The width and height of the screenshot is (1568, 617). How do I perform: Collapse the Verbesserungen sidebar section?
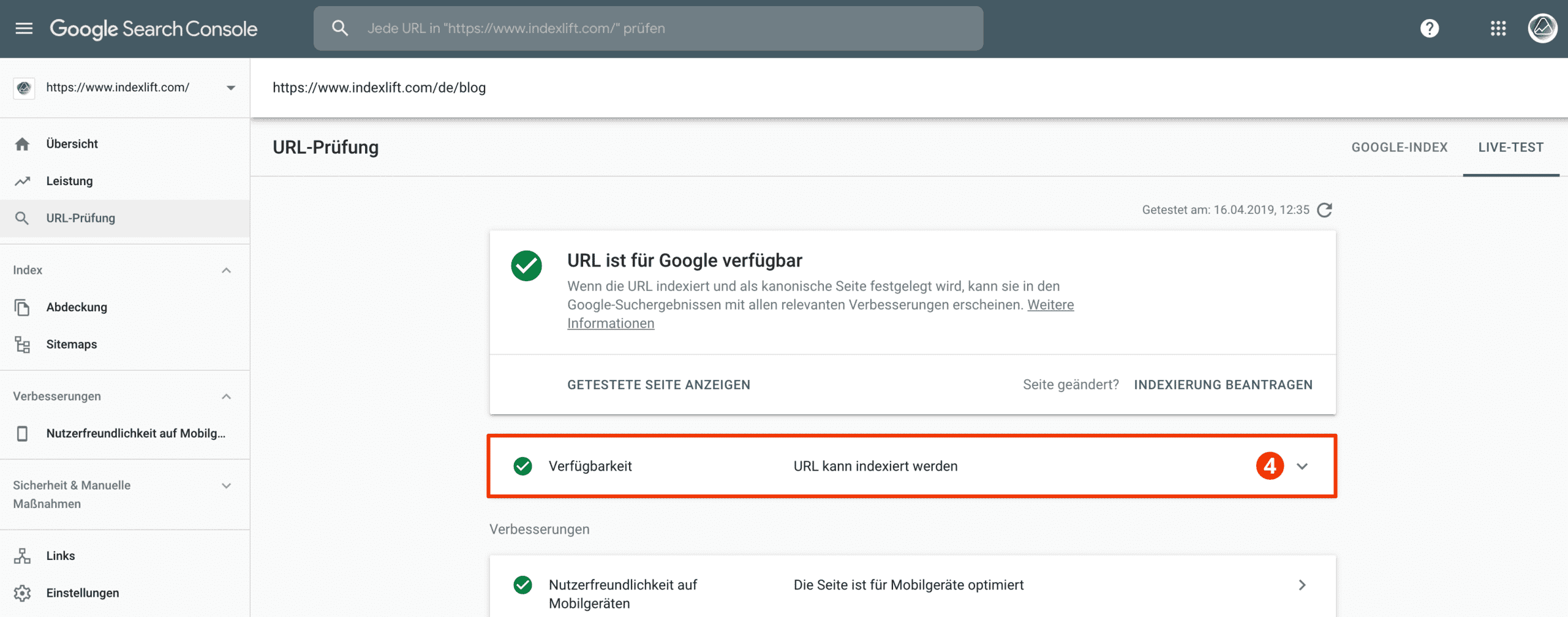tap(227, 396)
